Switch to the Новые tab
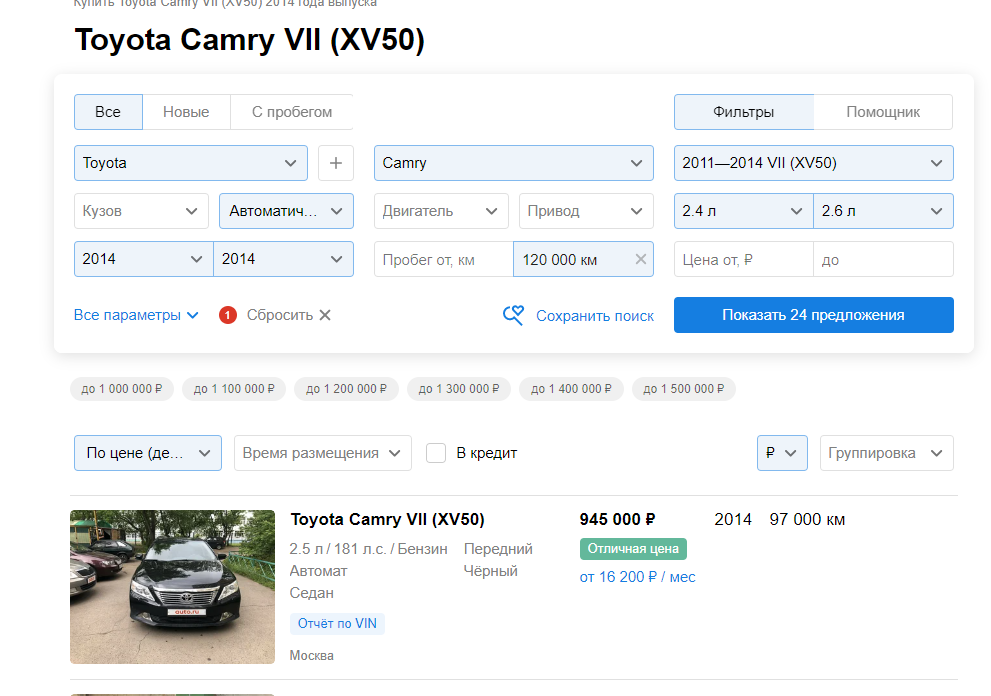This screenshot has width=991, height=696. pos(186,112)
